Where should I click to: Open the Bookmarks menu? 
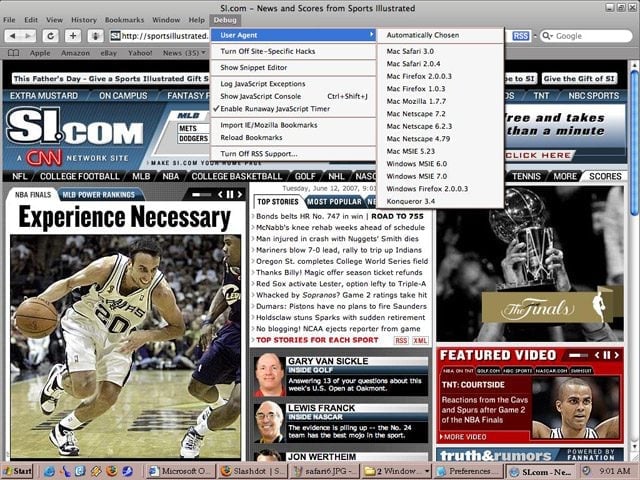point(124,20)
